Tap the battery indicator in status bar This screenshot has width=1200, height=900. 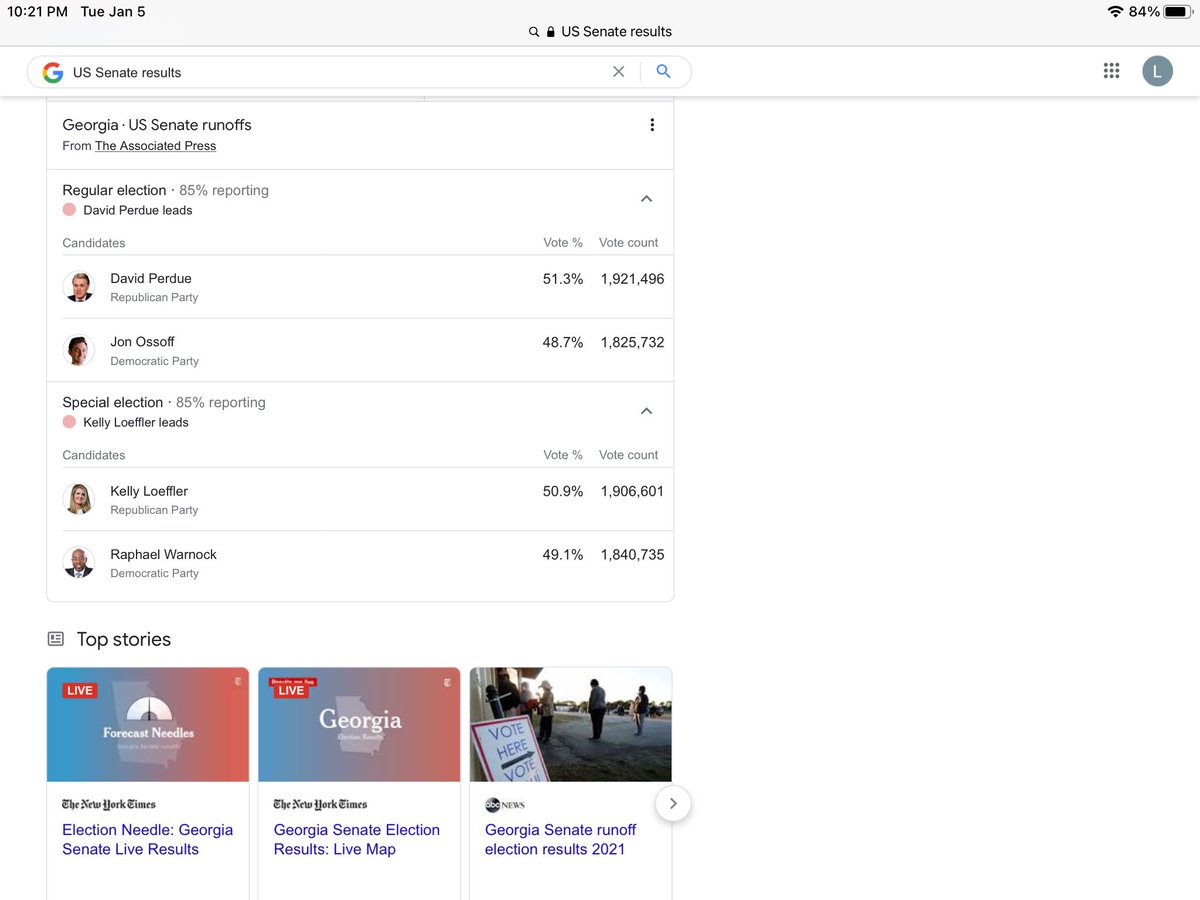click(x=1176, y=12)
